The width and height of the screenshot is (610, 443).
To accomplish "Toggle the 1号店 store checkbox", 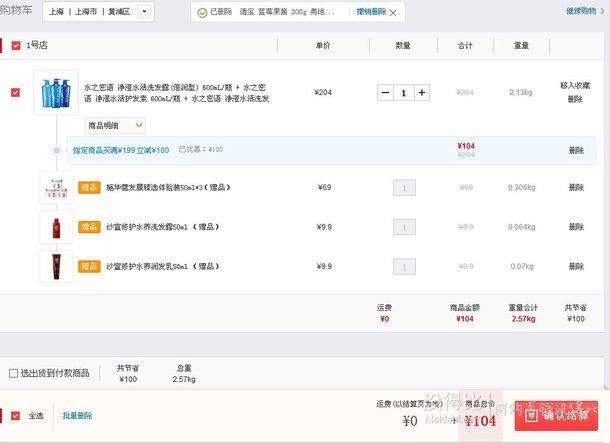I will point(16,46).
